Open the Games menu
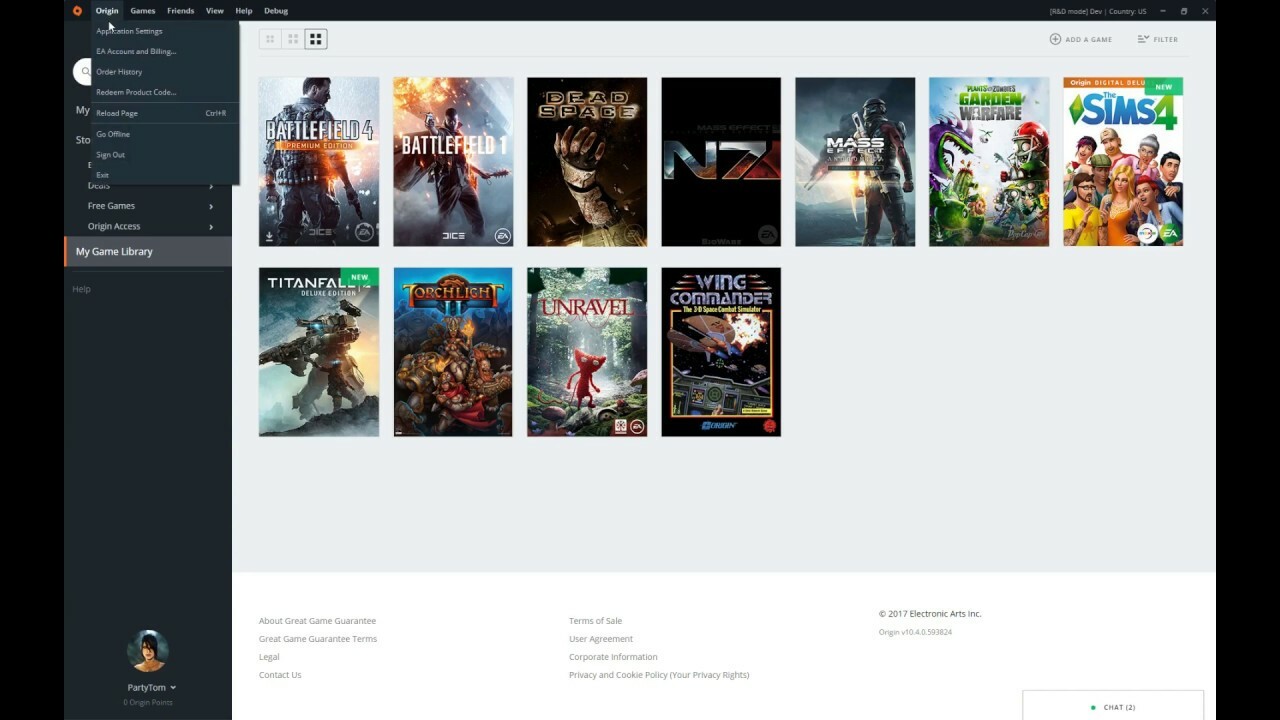Viewport: 1280px width, 720px height. pos(143,11)
